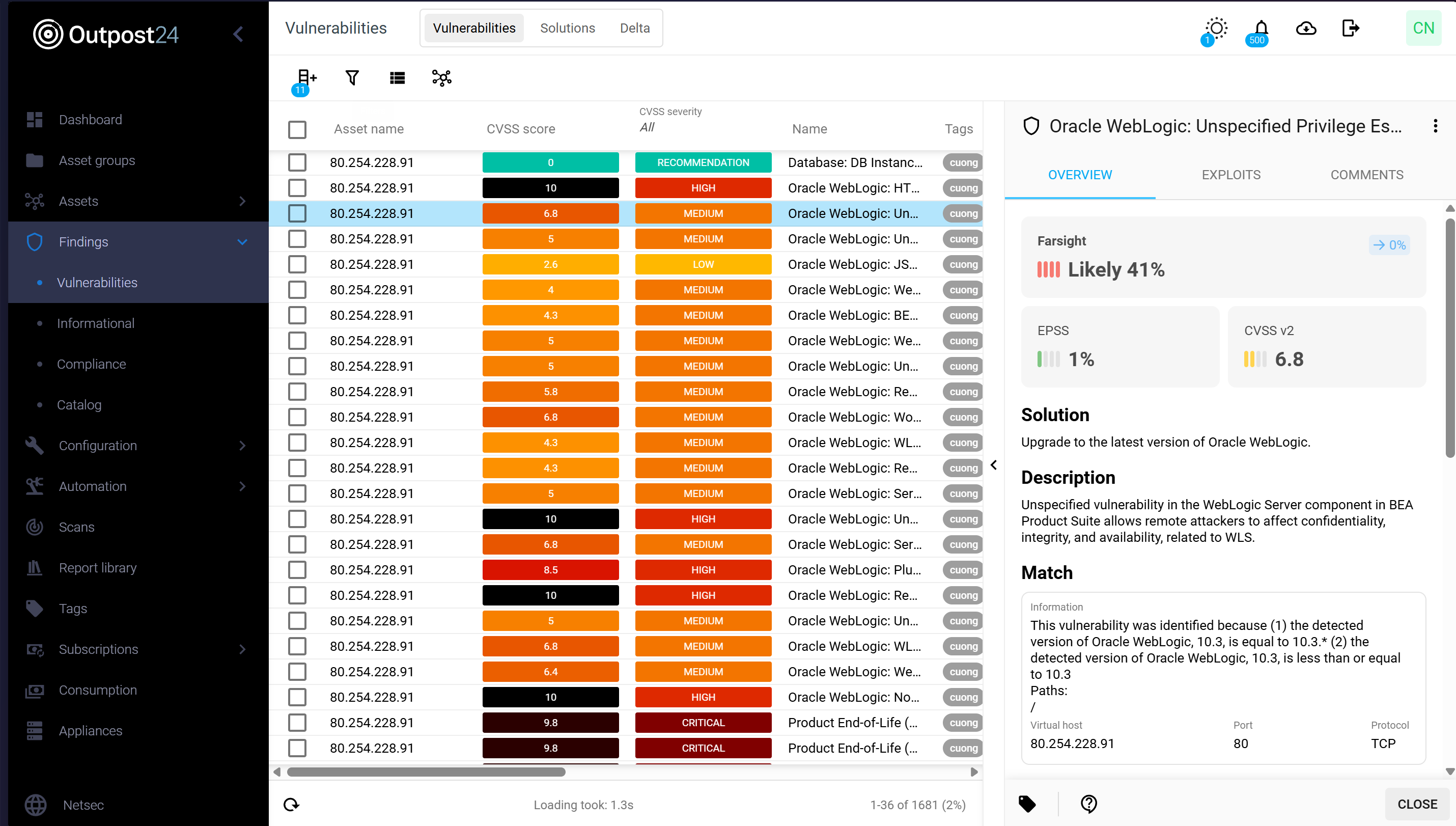1456x826 pixels.
Task: Check the RECOMMENDATION row checkbox
Action: point(297,163)
